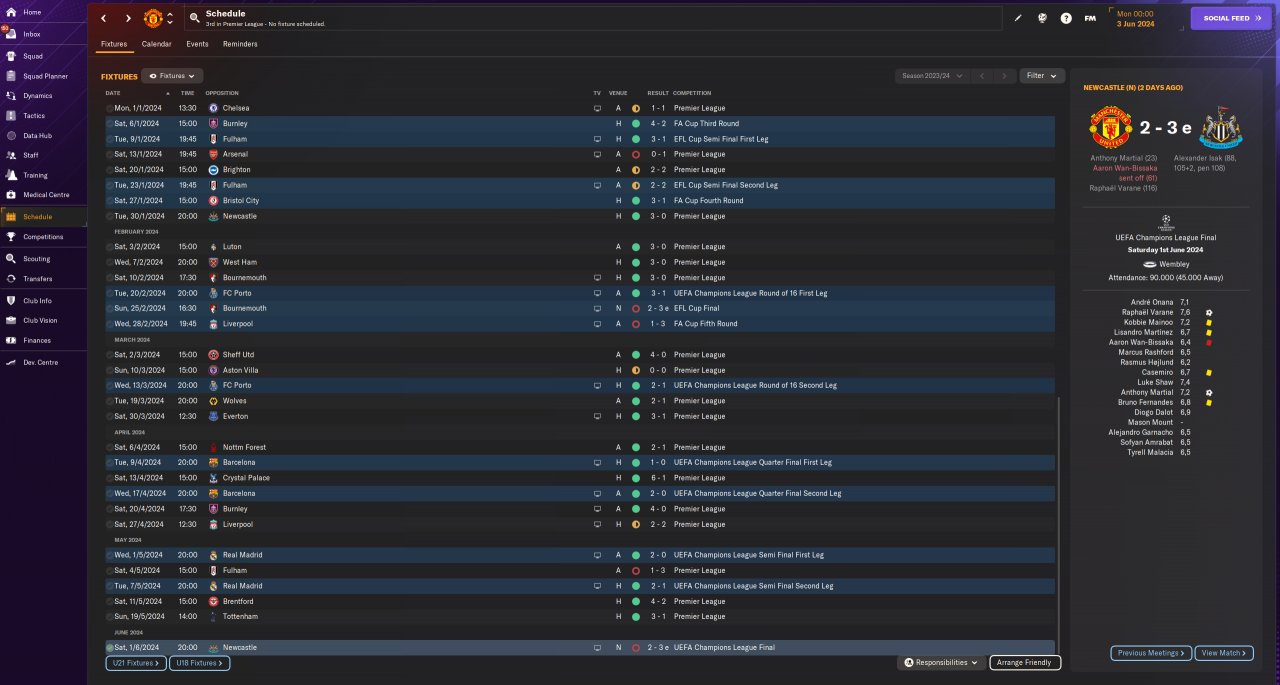This screenshot has height=685, width=1280.
Task: Click the search magnifier icon
Action: (x=193, y=18)
